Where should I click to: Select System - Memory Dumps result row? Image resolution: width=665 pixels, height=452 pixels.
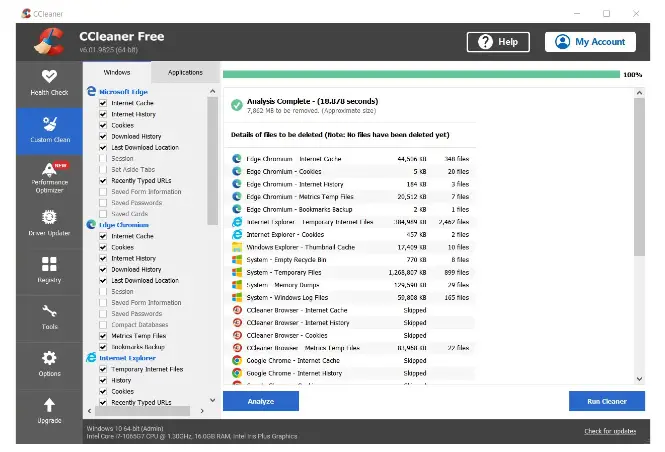point(350,285)
